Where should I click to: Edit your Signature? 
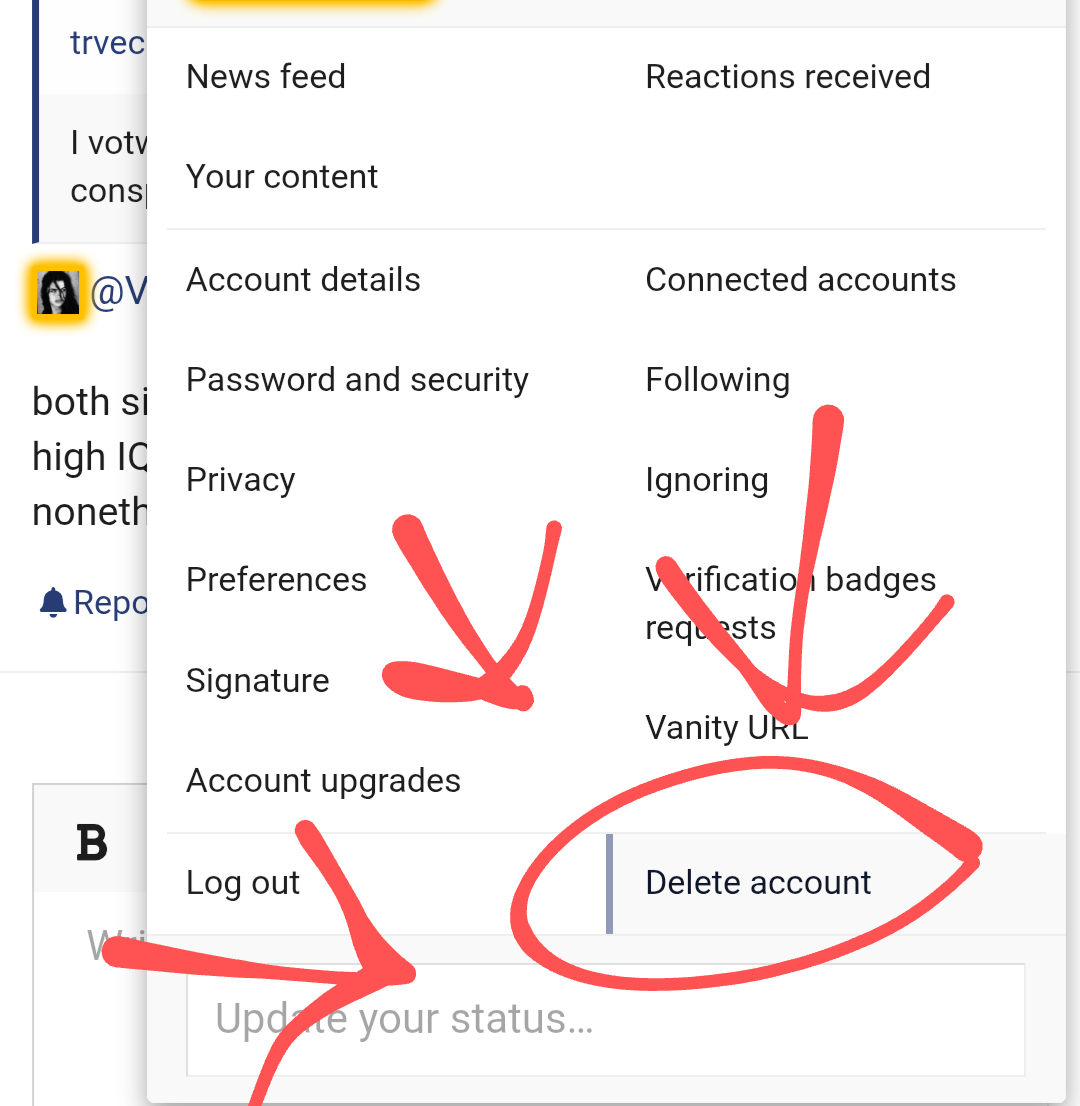point(257,681)
